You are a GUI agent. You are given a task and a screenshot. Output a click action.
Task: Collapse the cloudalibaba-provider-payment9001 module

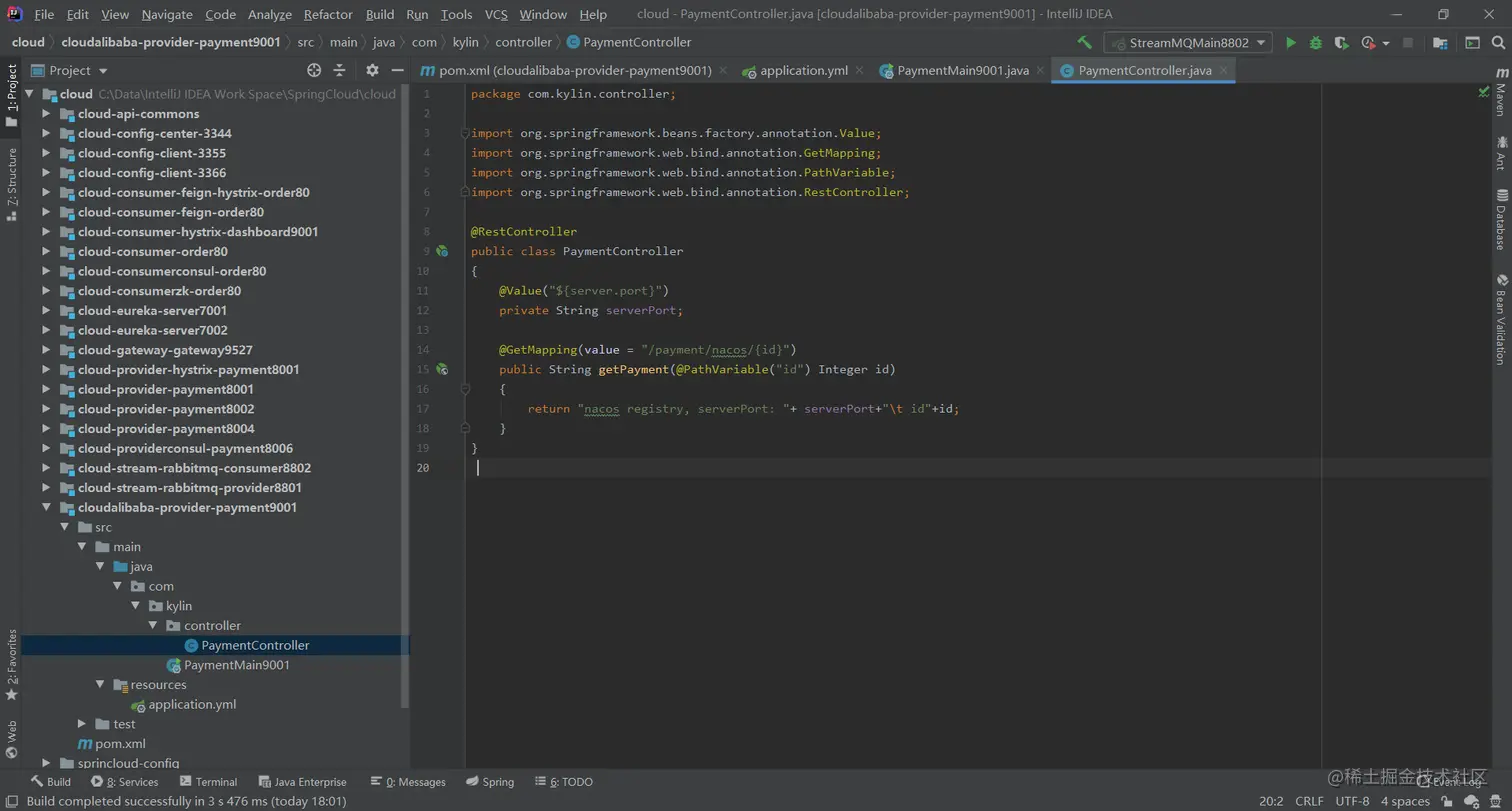click(46, 507)
